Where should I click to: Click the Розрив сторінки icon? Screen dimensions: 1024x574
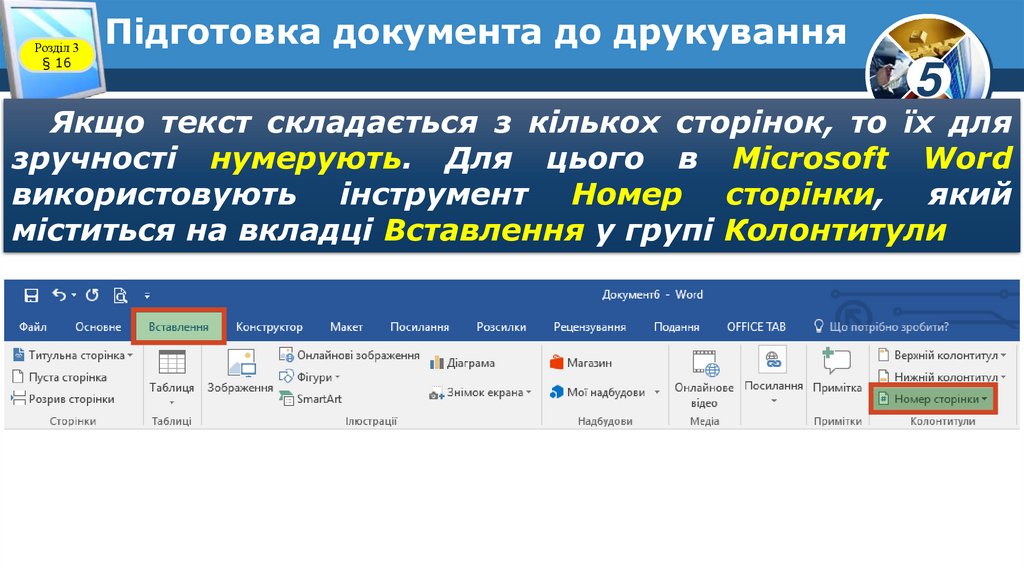(x=18, y=398)
